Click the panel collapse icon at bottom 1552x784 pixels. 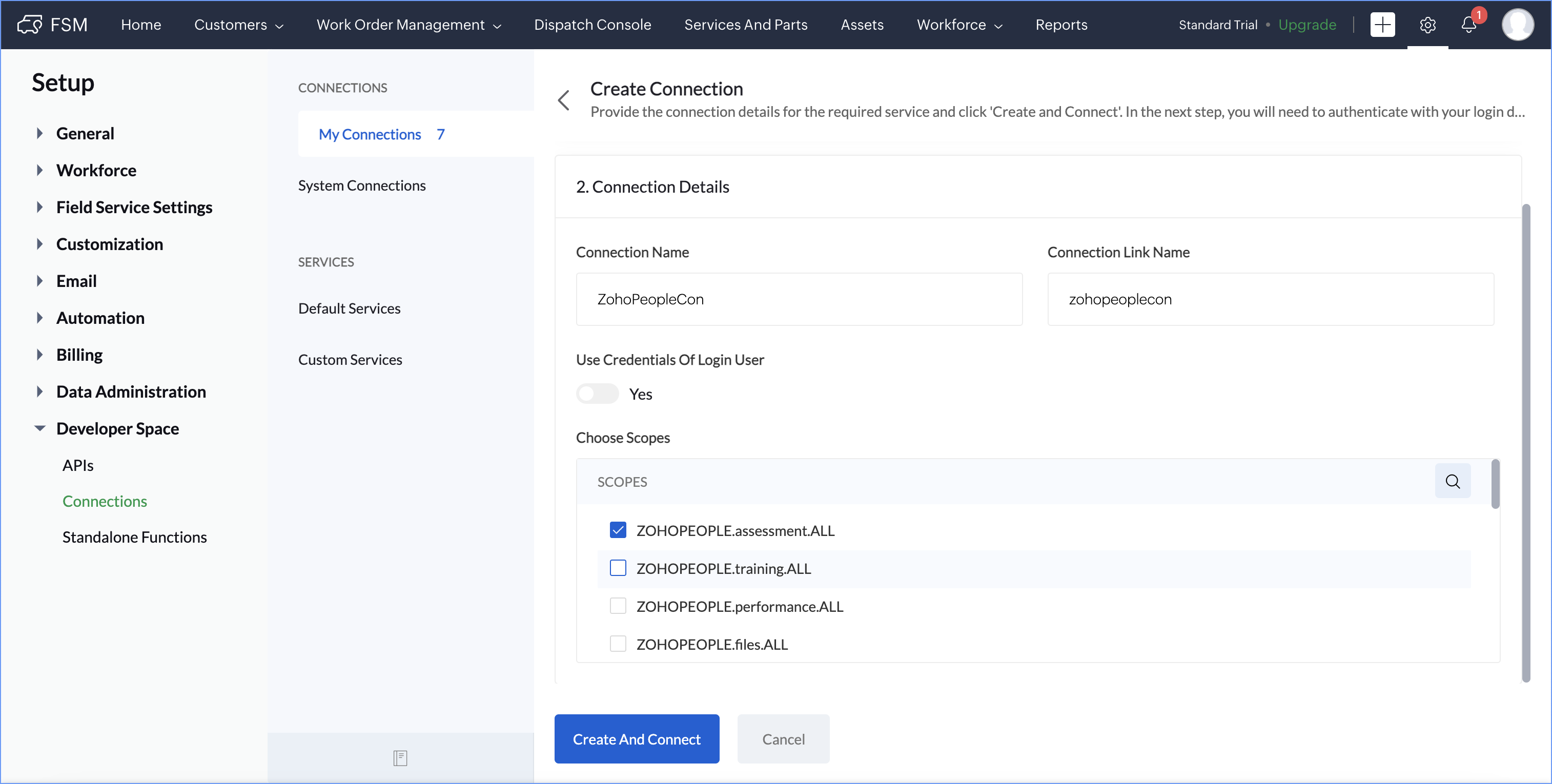400,757
